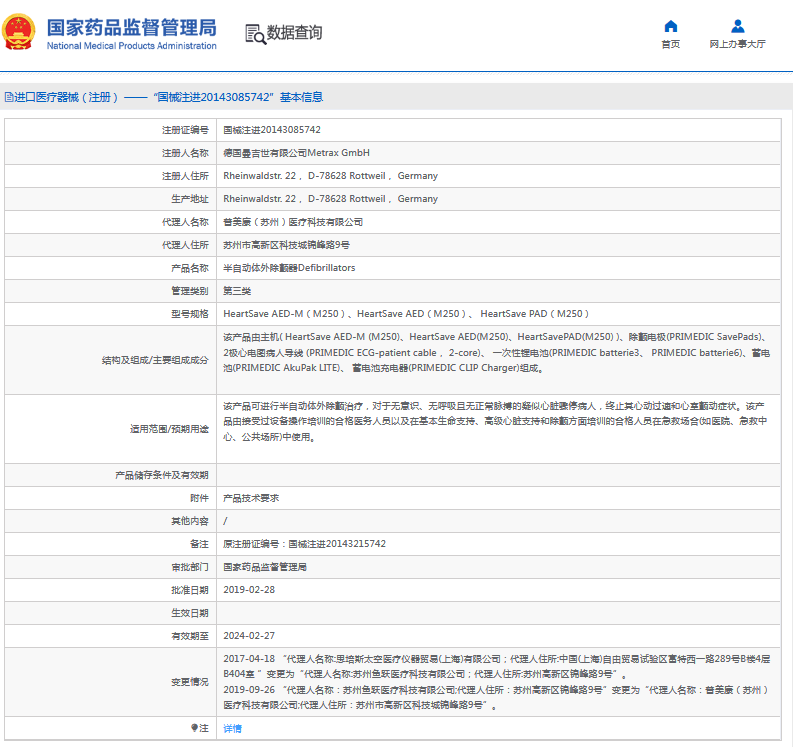
Task: Click the 批准日期 row label
Action: [x=190, y=590]
